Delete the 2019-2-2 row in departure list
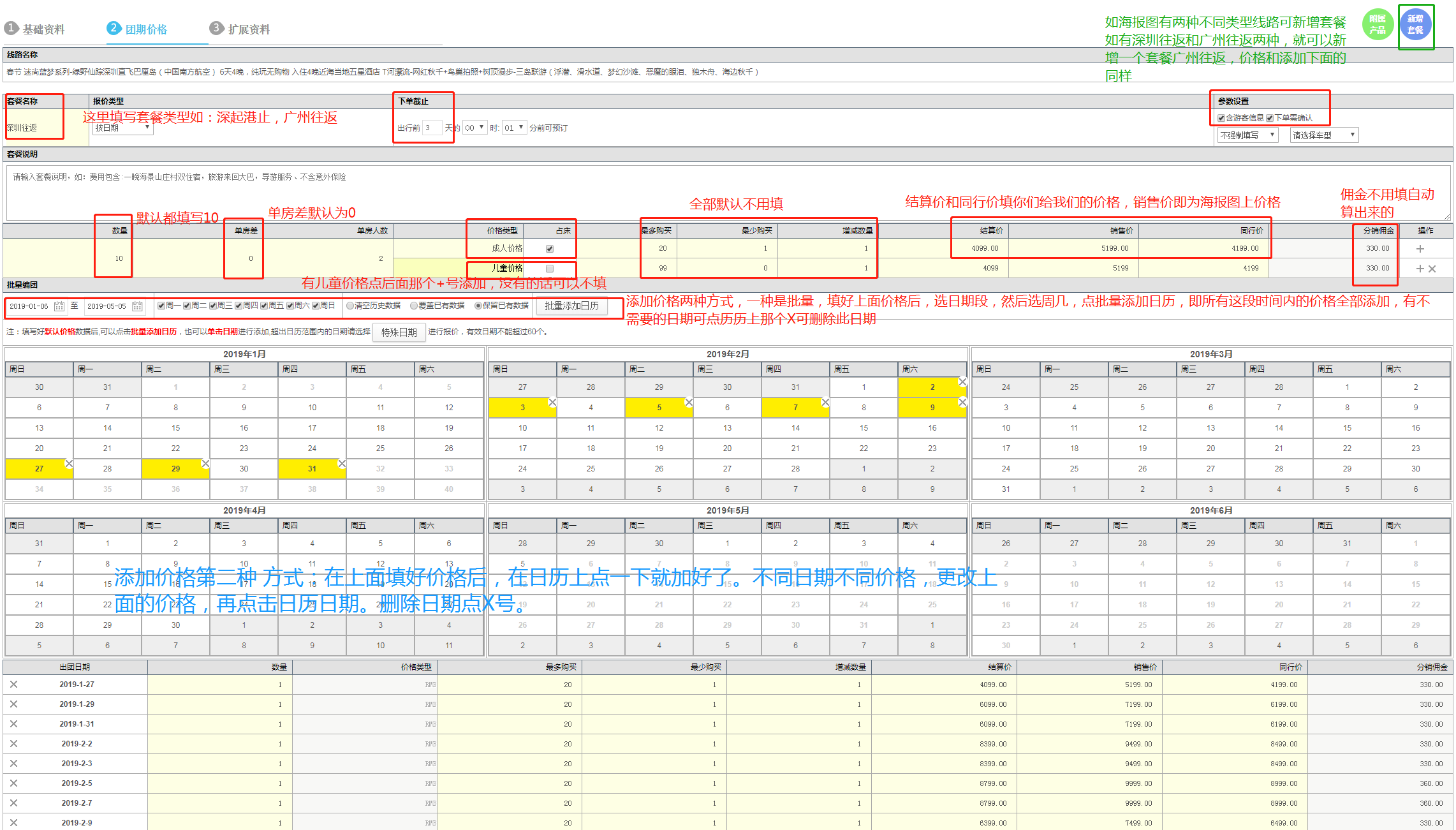 [13, 743]
